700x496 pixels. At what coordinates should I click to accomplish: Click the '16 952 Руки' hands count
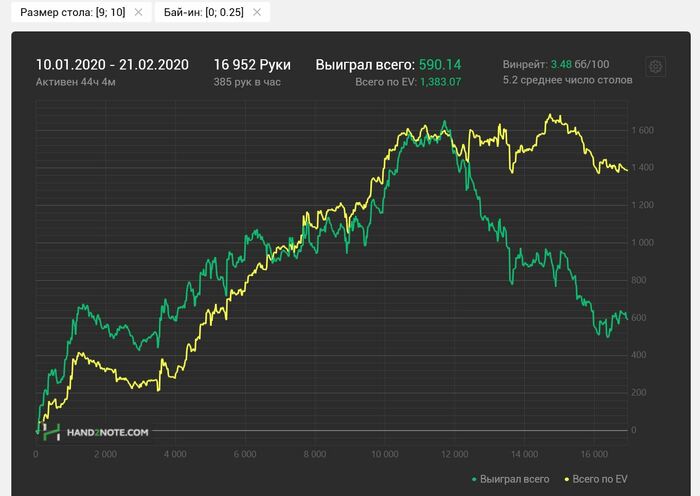click(x=252, y=65)
